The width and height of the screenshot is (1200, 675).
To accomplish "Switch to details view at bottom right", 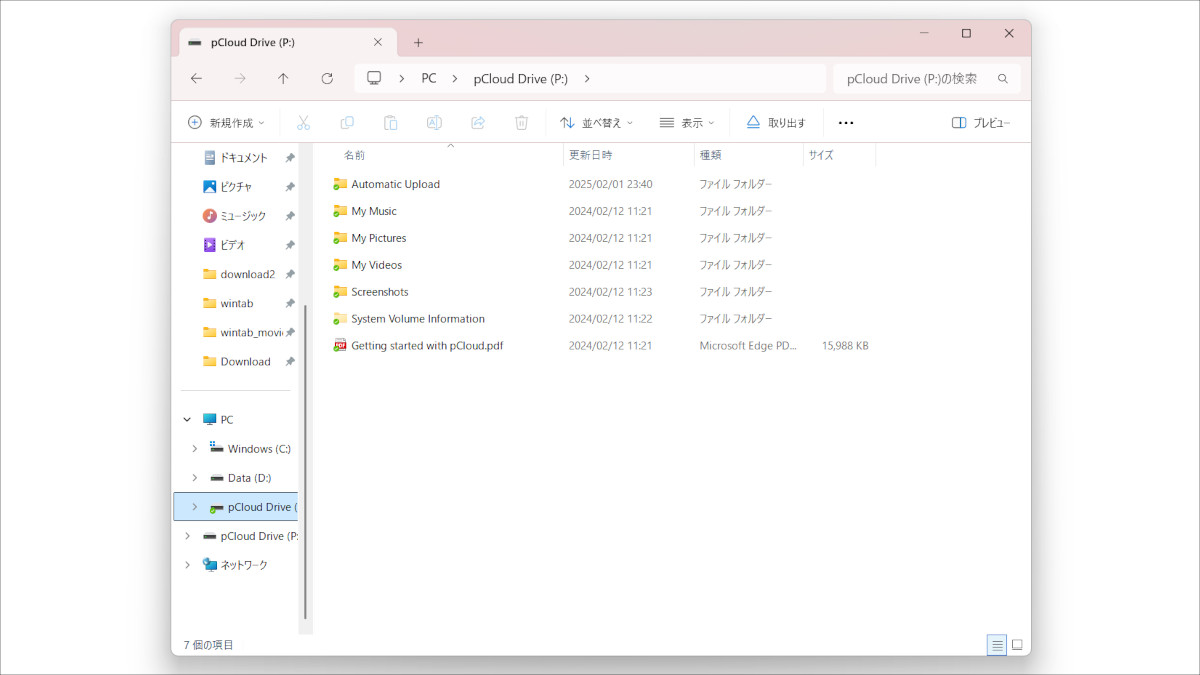I will (996, 645).
